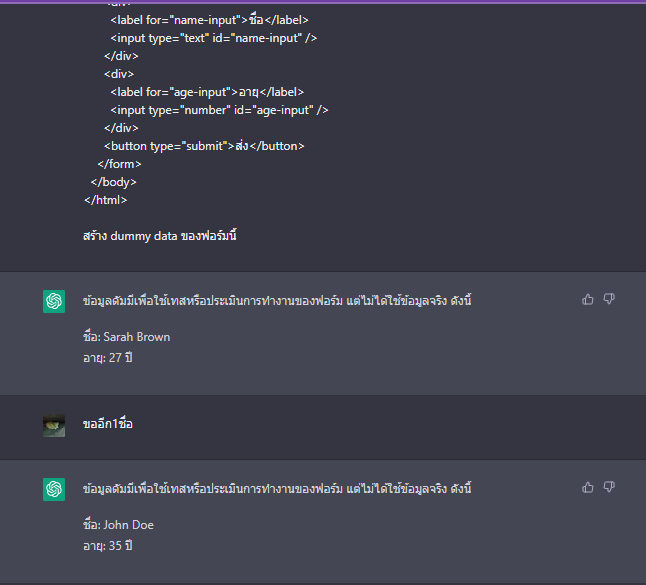
Task: Give thumbs up to the John Doe response
Action: point(588,487)
